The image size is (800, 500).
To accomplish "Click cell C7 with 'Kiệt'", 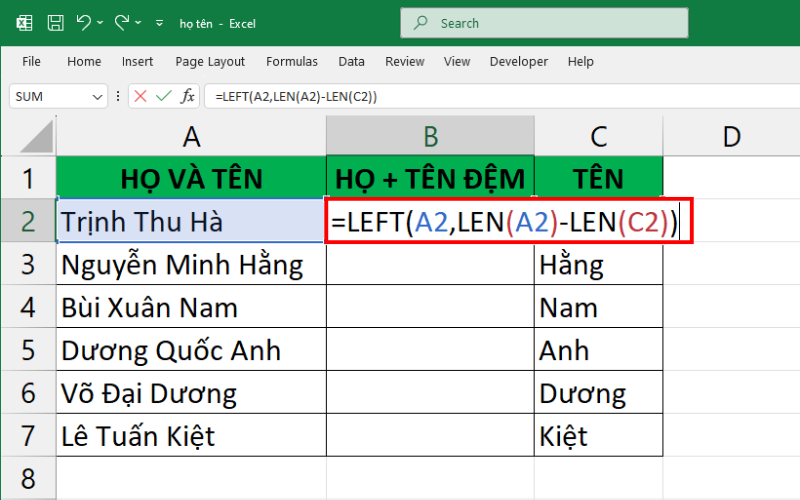I will click(598, 435).
